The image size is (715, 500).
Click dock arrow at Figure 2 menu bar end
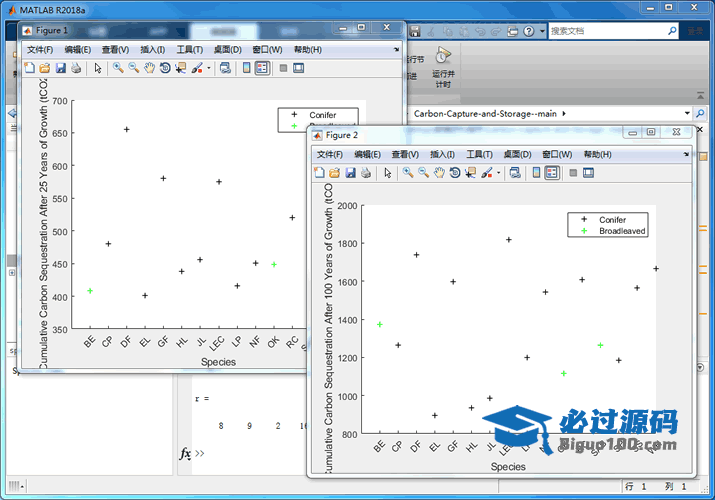coord(686,154)
